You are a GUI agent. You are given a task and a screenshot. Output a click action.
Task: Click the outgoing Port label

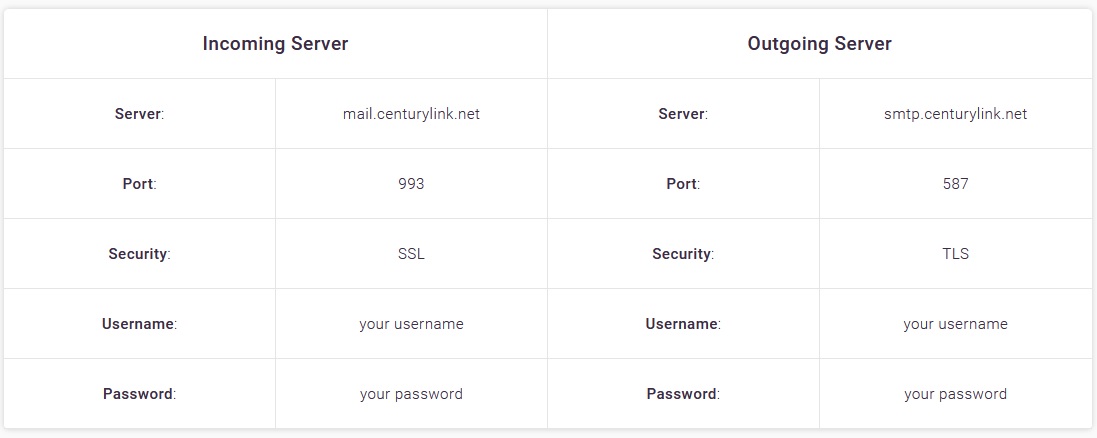pos(683,184)
